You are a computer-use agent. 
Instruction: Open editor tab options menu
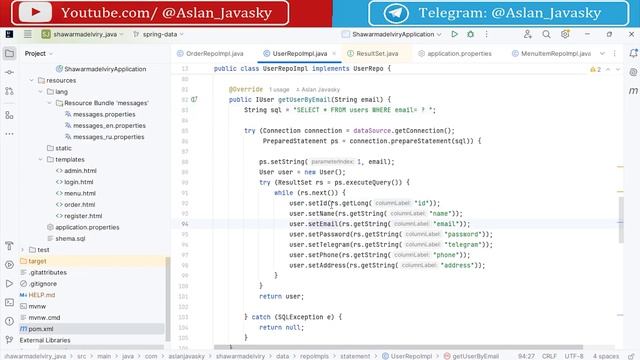pos(615,53)
